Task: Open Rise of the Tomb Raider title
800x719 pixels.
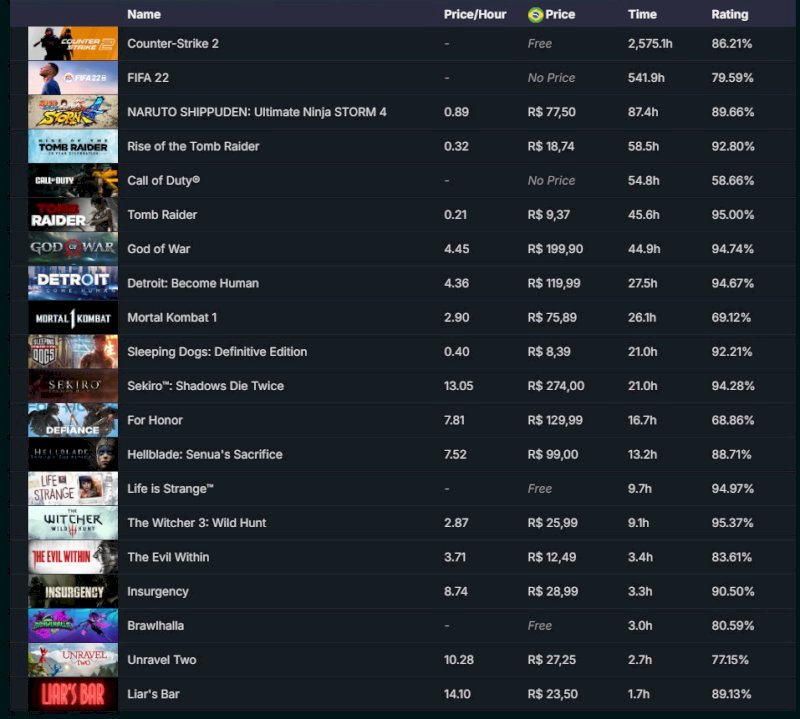Action: pos(193,146)
